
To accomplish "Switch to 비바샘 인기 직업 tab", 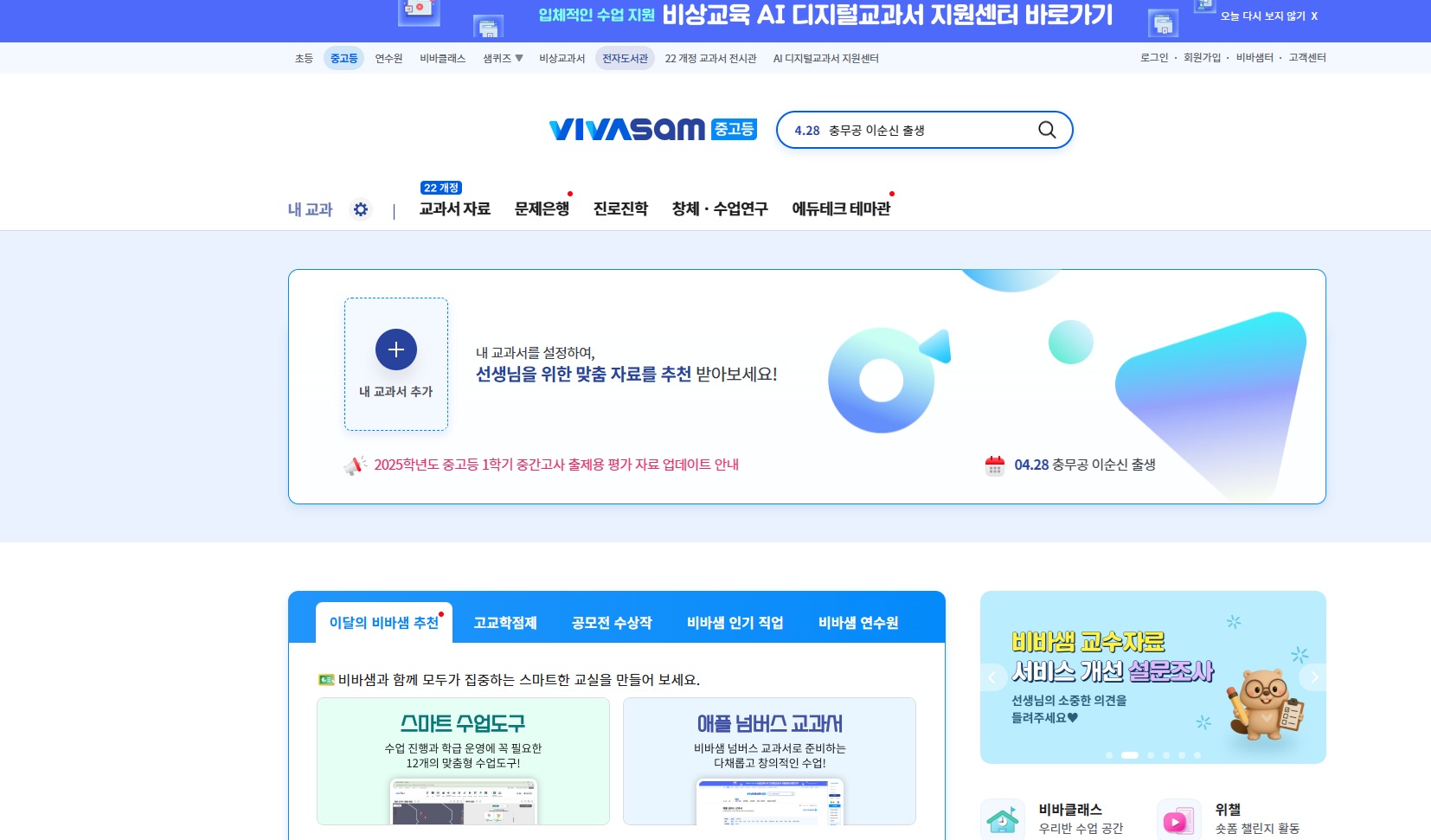I will (735, 623).
